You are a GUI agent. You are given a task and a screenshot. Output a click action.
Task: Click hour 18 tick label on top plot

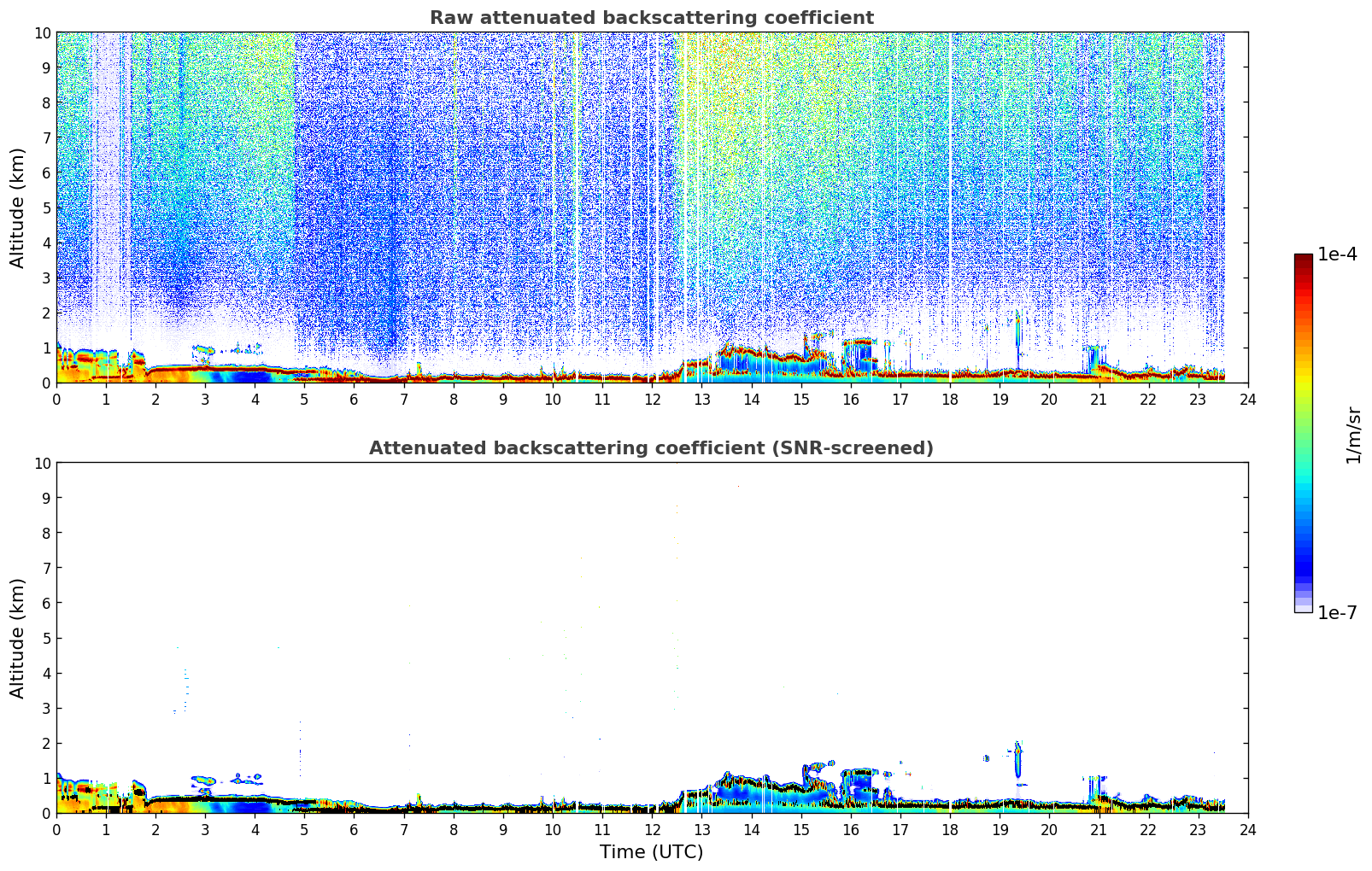point(950,400)
